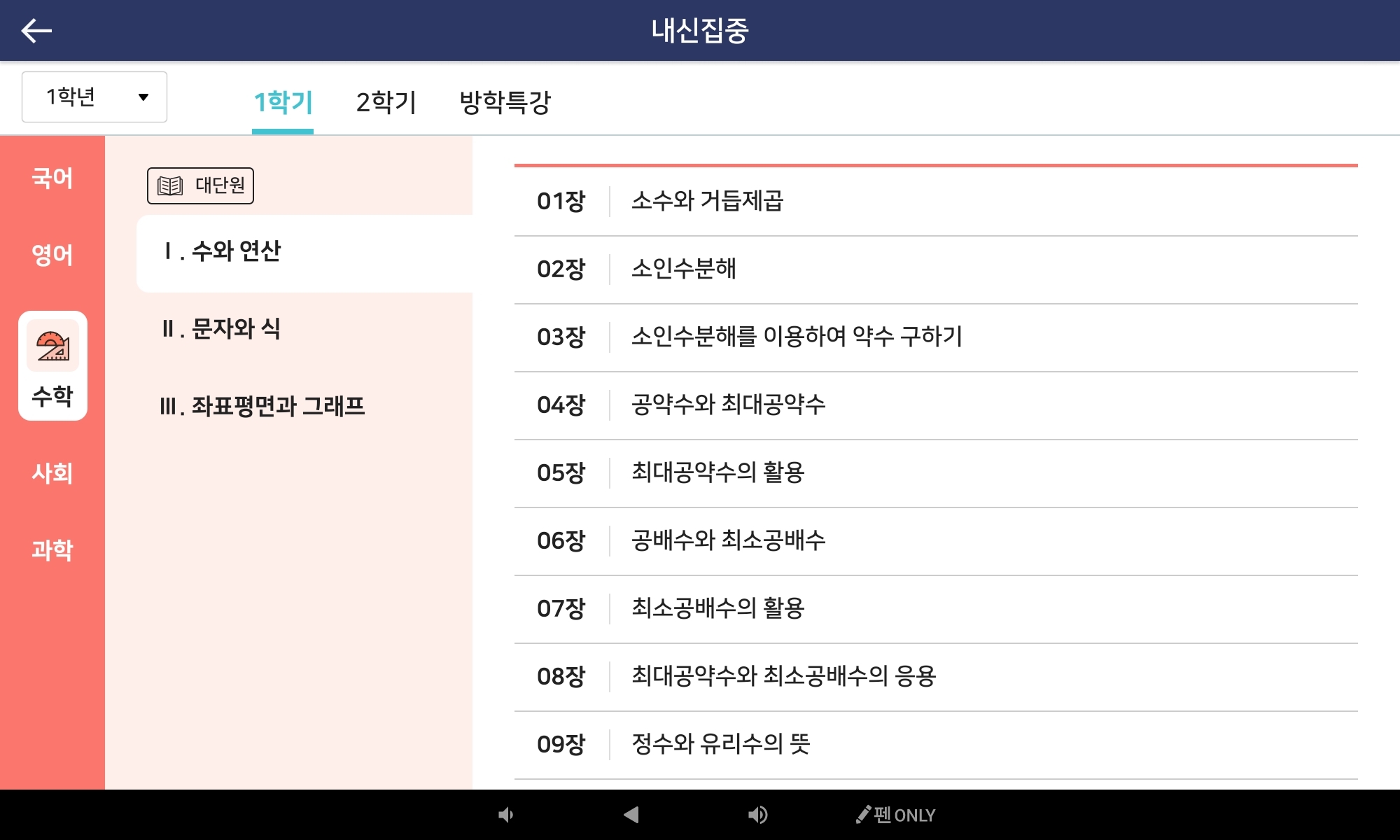Switch to the 2학기 tab

click(x=386, y=102)
